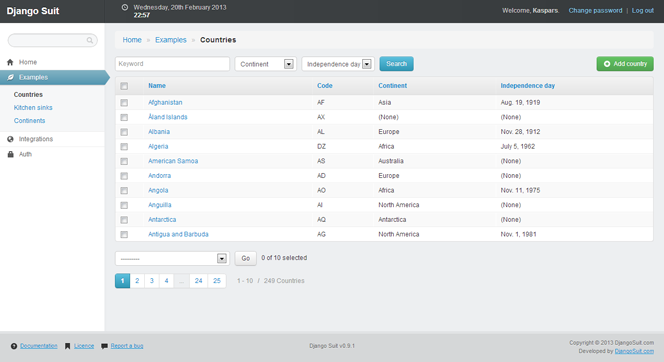Open the Angola country link
Image resolution: width=664 pixels, height=362 pixels.
pyautogui.click(x=158, y=191)
